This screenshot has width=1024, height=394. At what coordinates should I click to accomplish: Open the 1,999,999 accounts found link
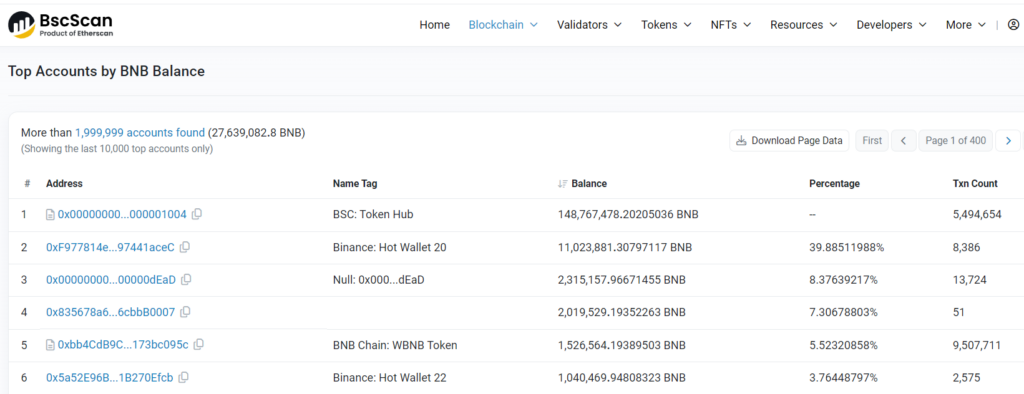tap(140, 133)
